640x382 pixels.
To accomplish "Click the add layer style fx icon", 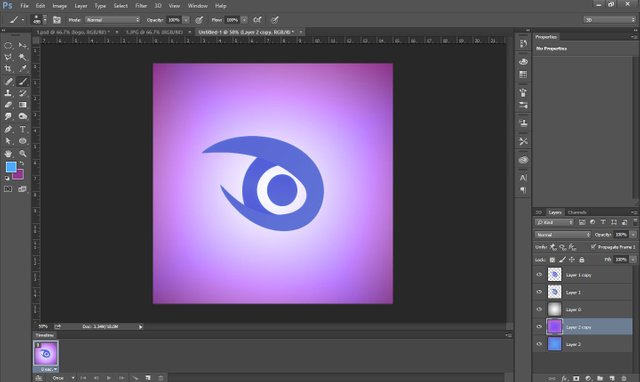I will (x=564, y=378).
